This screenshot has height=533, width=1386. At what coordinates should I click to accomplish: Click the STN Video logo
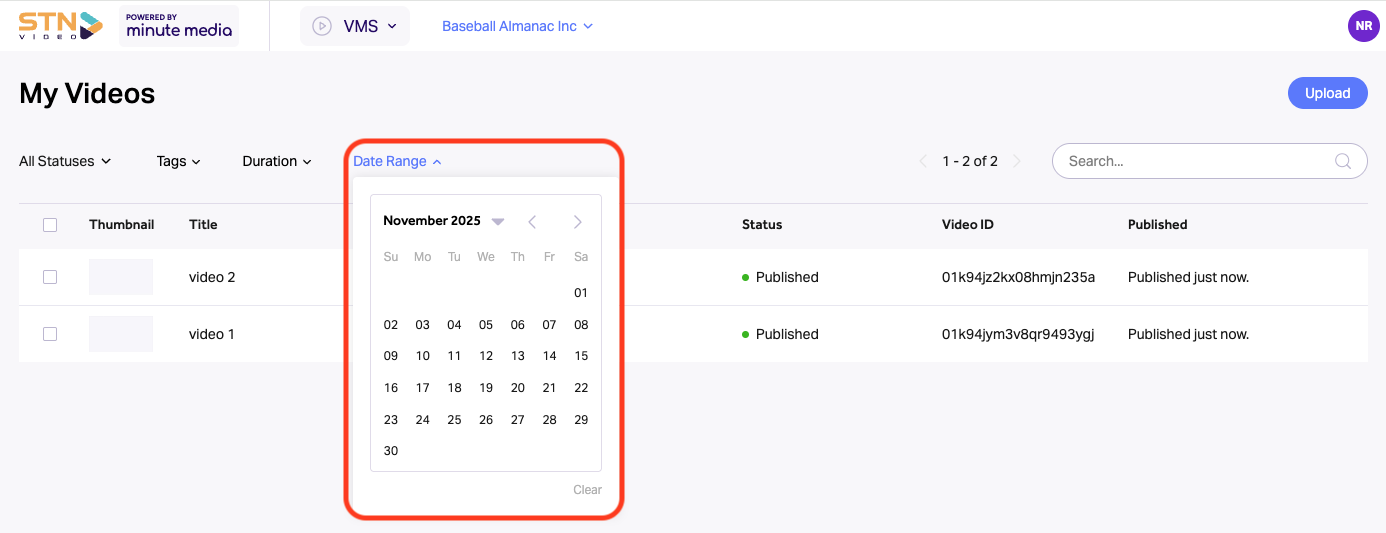(61, 25)
